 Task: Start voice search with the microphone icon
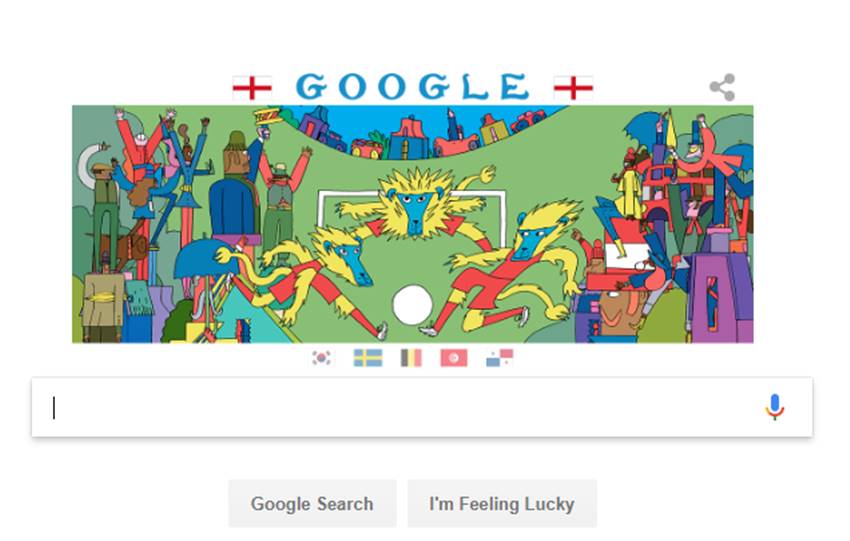[x=775, y=407]
